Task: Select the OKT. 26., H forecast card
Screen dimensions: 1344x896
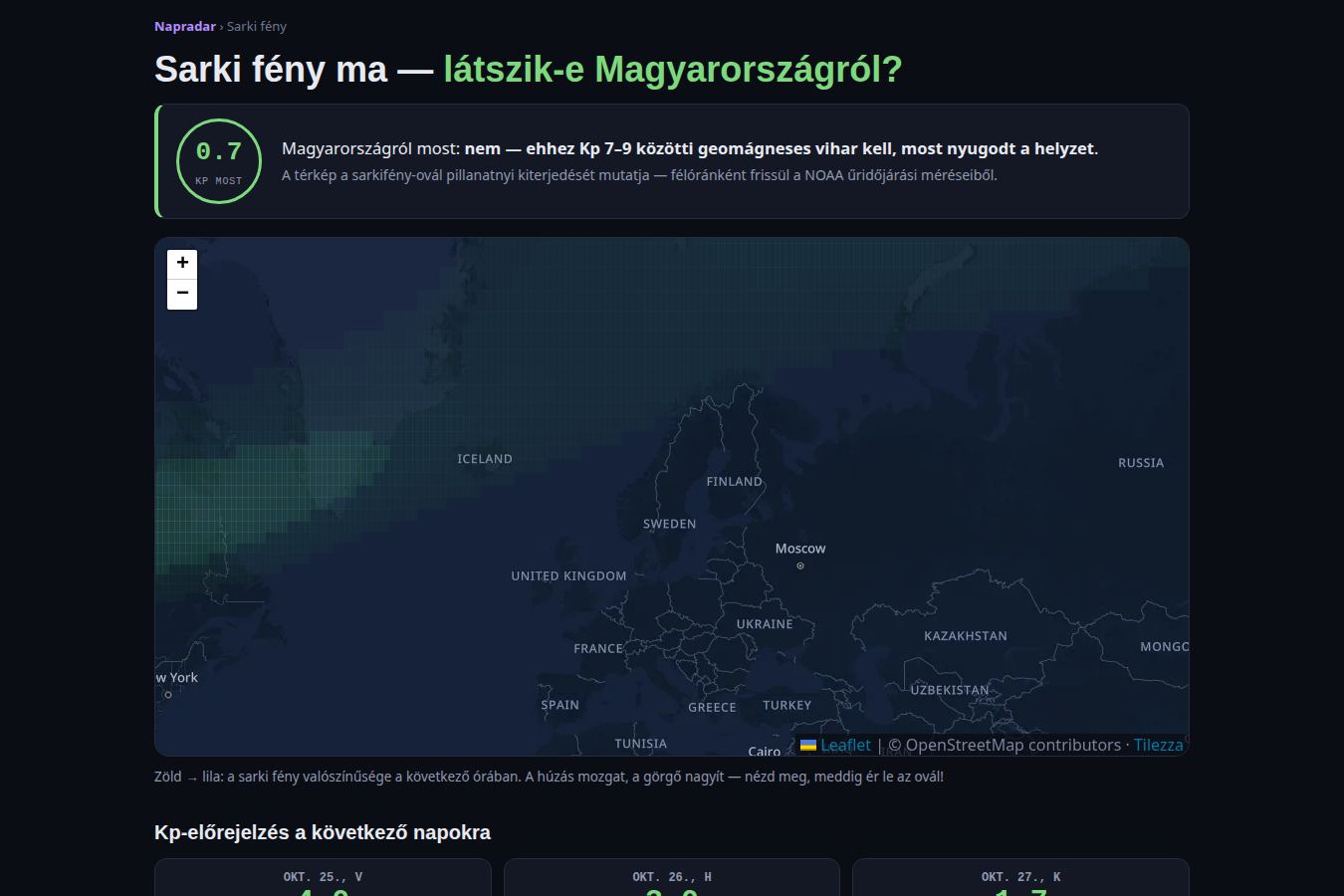Action: pyautogui.click(x=672, y=877)
